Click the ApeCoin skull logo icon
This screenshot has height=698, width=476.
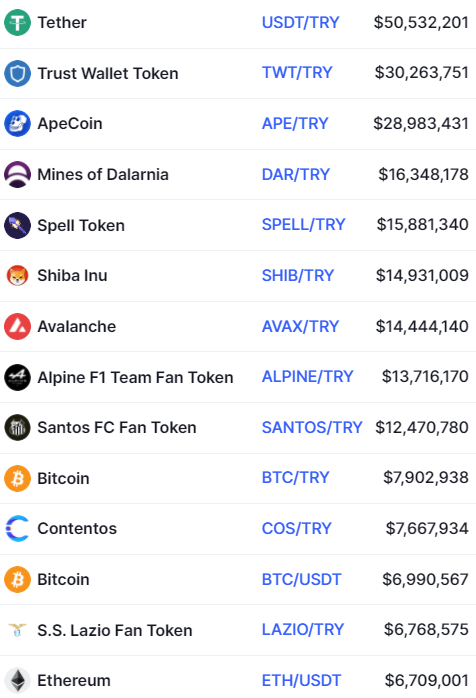[x=17, y=123]
